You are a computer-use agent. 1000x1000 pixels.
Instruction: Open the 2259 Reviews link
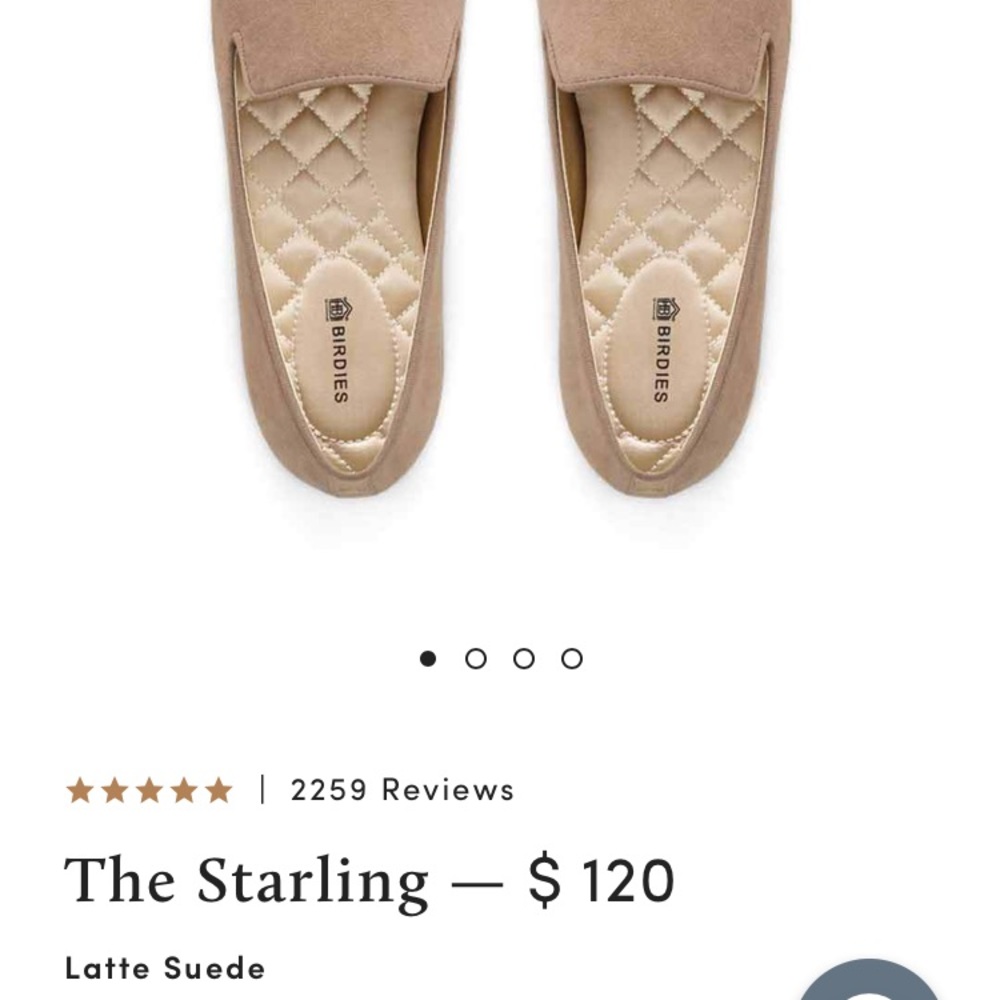coord(402,790)
